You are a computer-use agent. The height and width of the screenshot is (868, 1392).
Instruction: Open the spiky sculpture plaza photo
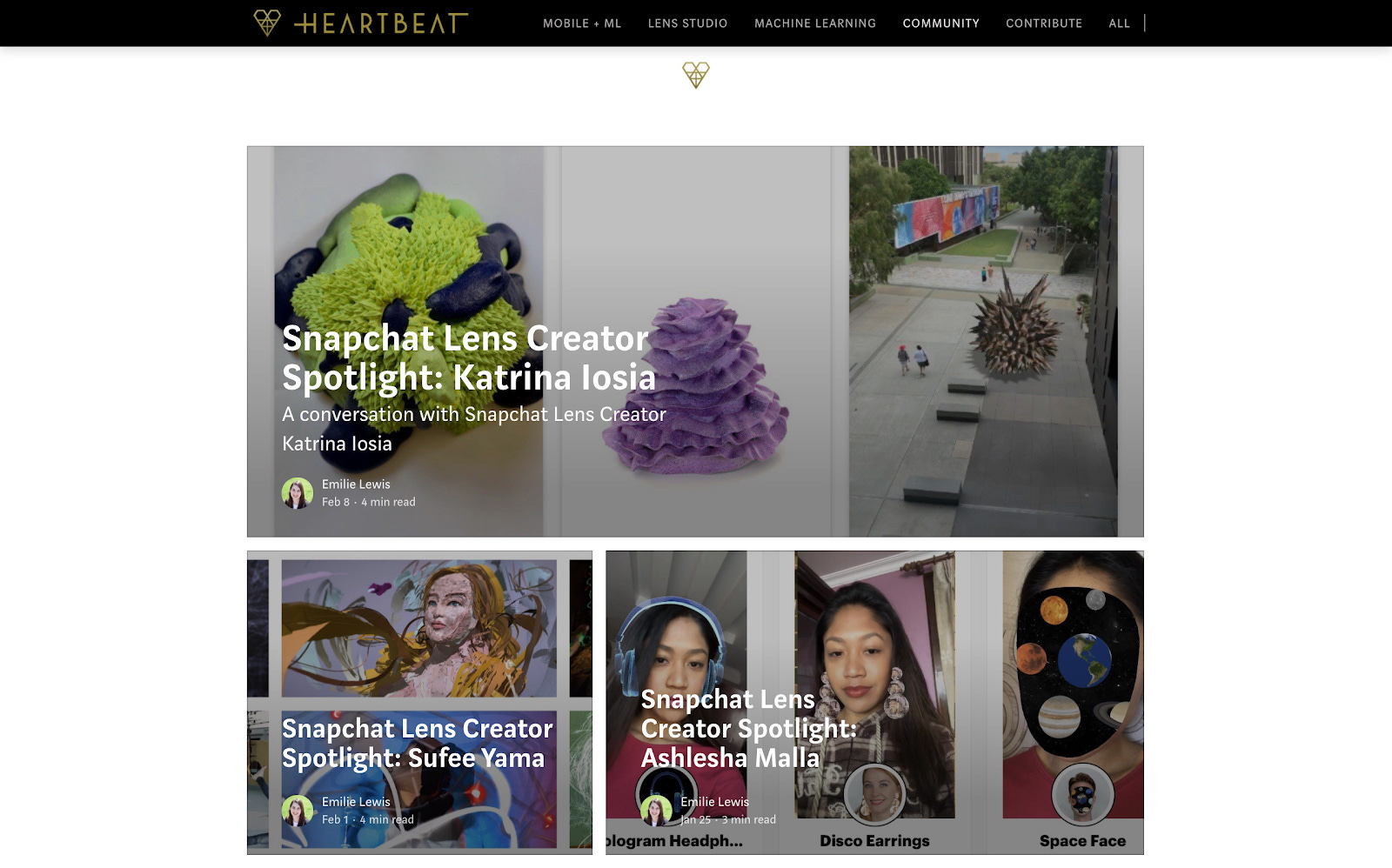click(983, 341)
